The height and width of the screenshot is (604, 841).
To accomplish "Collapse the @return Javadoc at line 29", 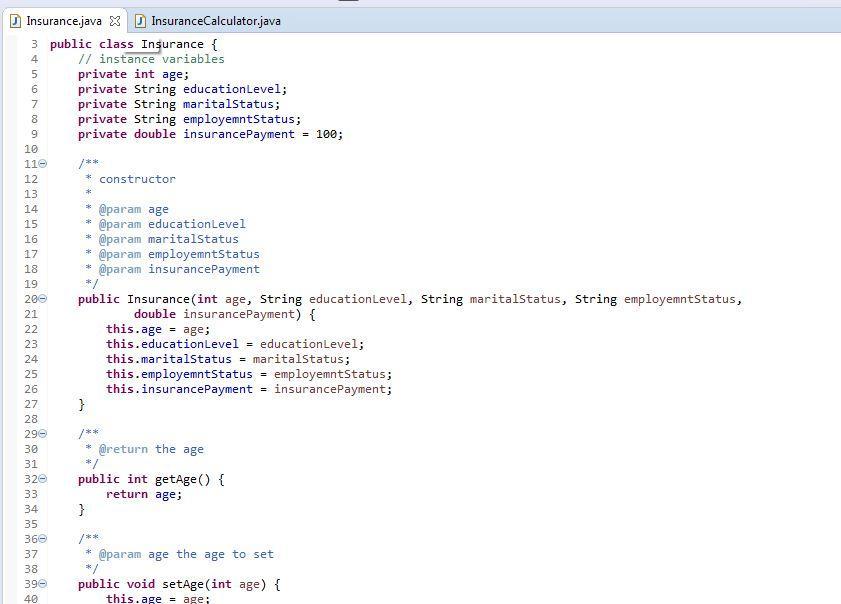I will pyautogui.click(x=40, y=434).
